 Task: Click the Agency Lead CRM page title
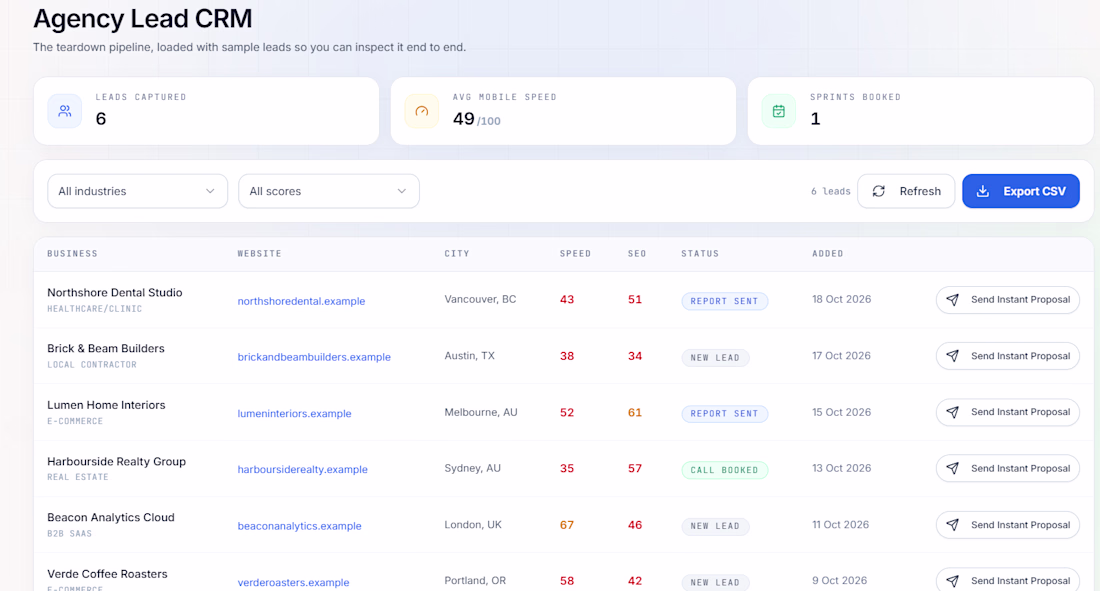tap(142, 19)
